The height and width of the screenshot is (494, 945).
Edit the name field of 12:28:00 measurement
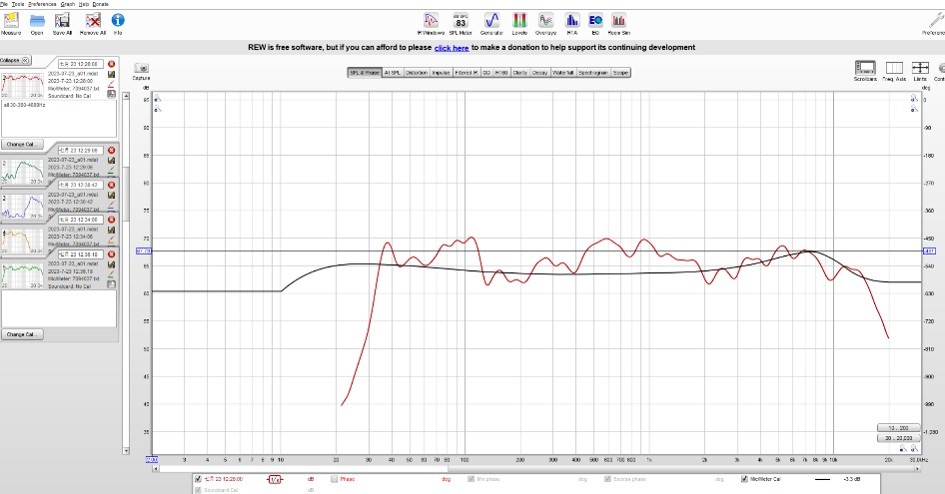point(81,64)
